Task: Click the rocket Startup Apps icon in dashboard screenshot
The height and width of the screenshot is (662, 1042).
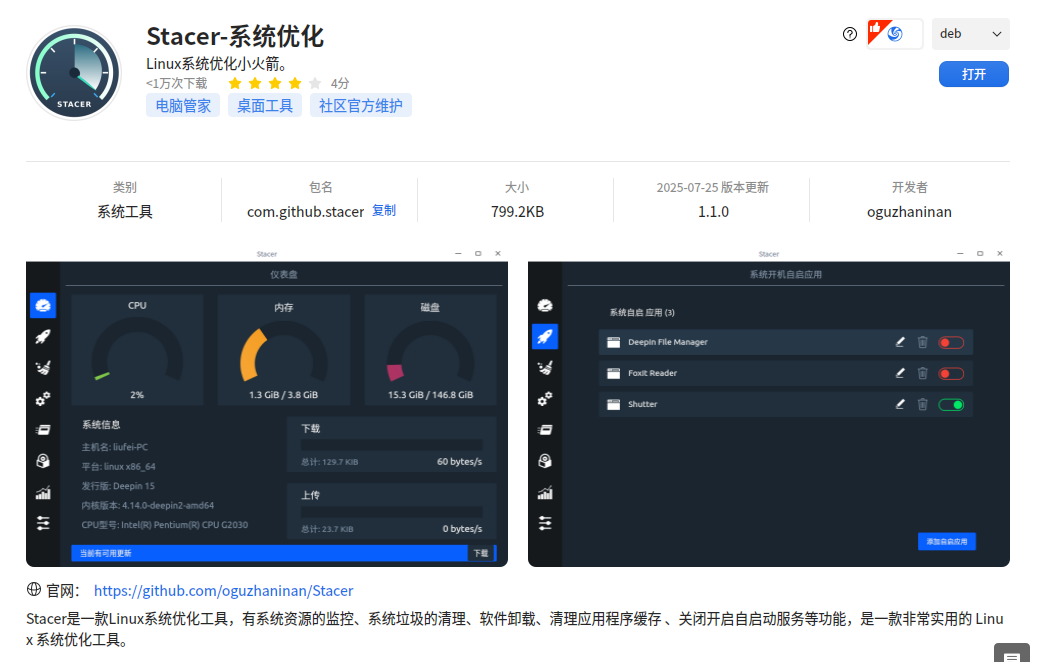Action: [43, 336]
